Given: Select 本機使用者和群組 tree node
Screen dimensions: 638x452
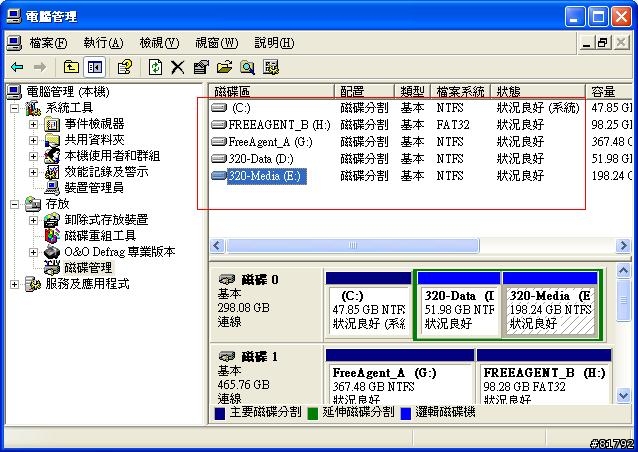Looking at the screenshot, I should [112, 156].
